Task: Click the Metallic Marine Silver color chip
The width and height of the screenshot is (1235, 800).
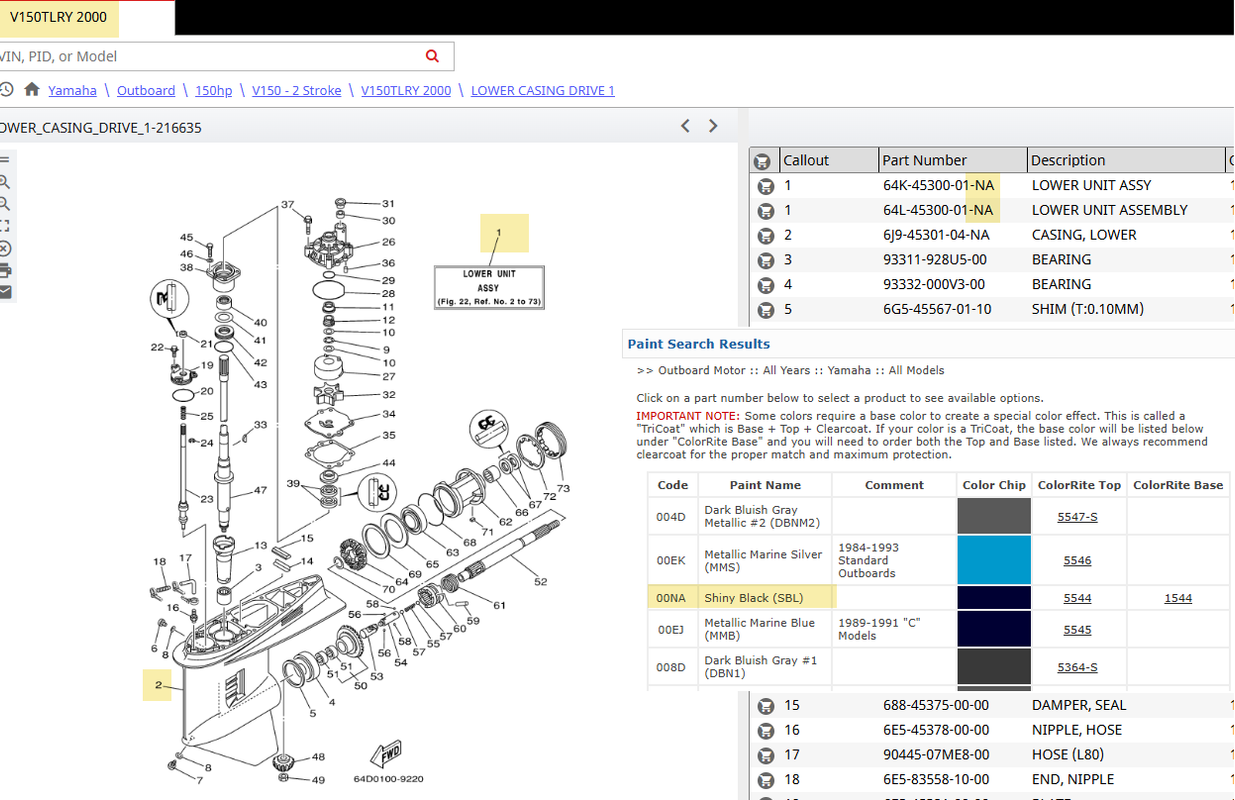Action: point(994,560)
